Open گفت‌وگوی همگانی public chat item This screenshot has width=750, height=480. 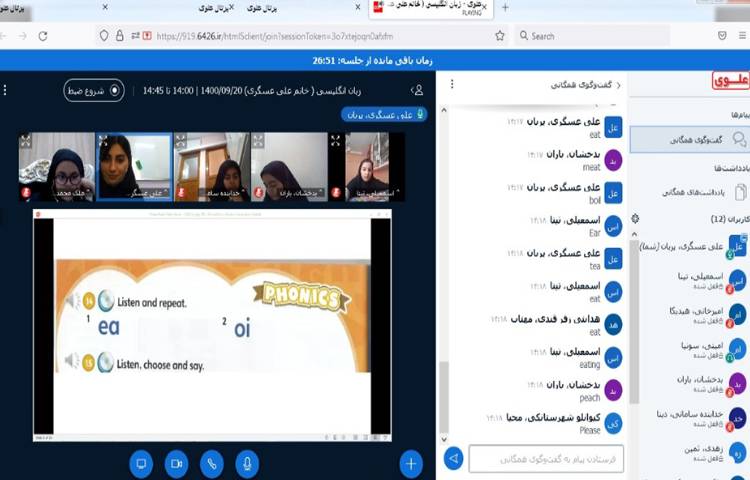(x=690, y=140)
